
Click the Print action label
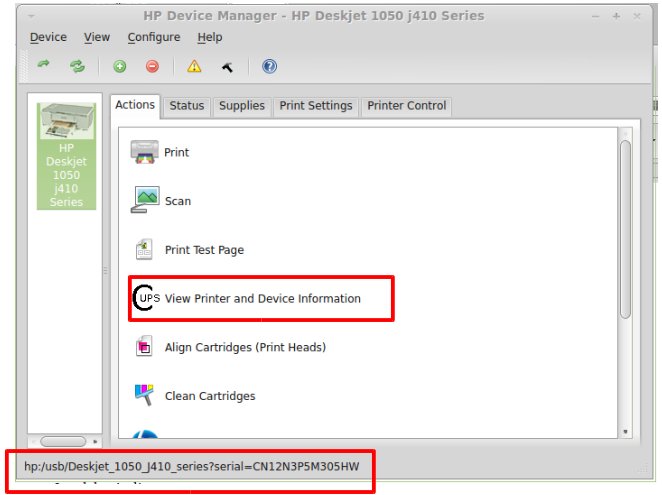tap(176, 152)
